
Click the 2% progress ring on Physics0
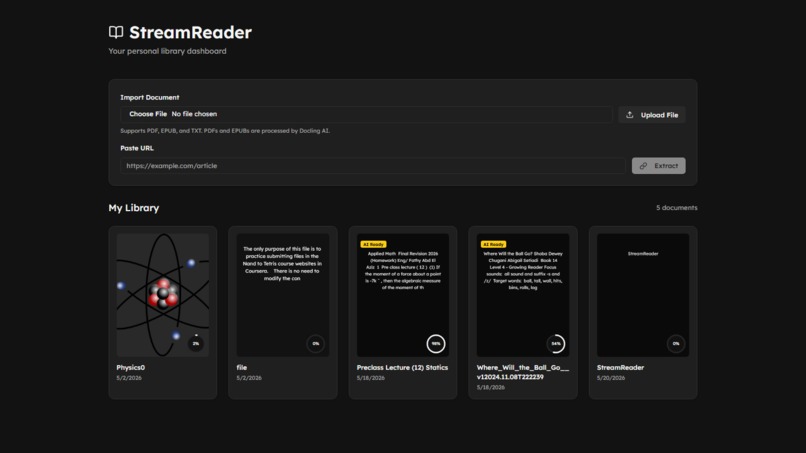tap(195, 343)
